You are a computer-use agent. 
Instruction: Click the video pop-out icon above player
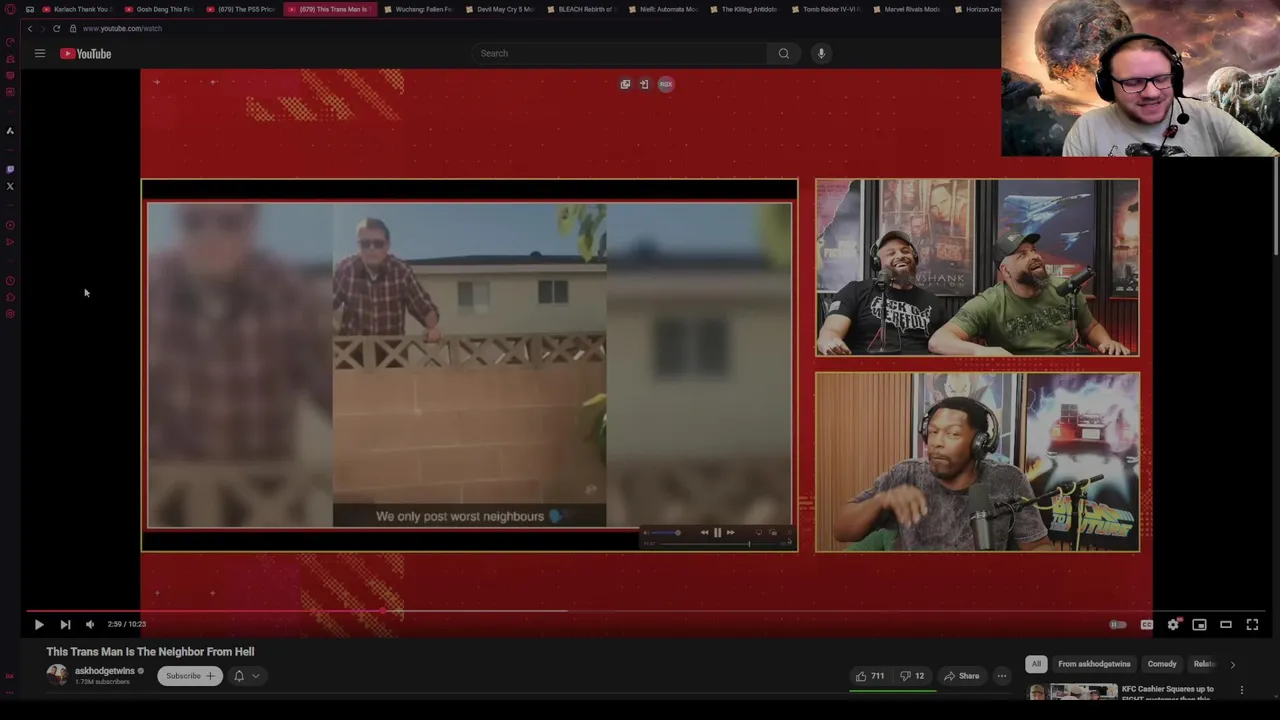[625, 84]
